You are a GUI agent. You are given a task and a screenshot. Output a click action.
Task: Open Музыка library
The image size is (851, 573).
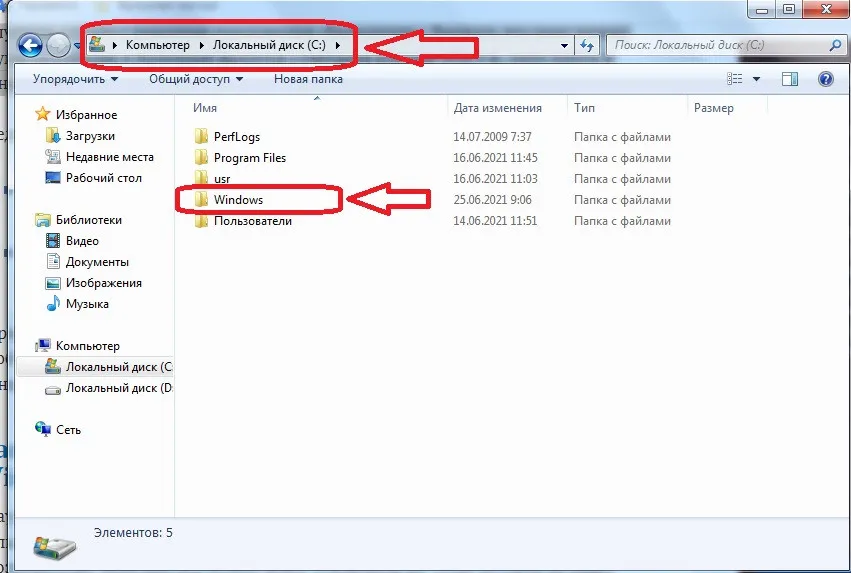tap(87, 304)
